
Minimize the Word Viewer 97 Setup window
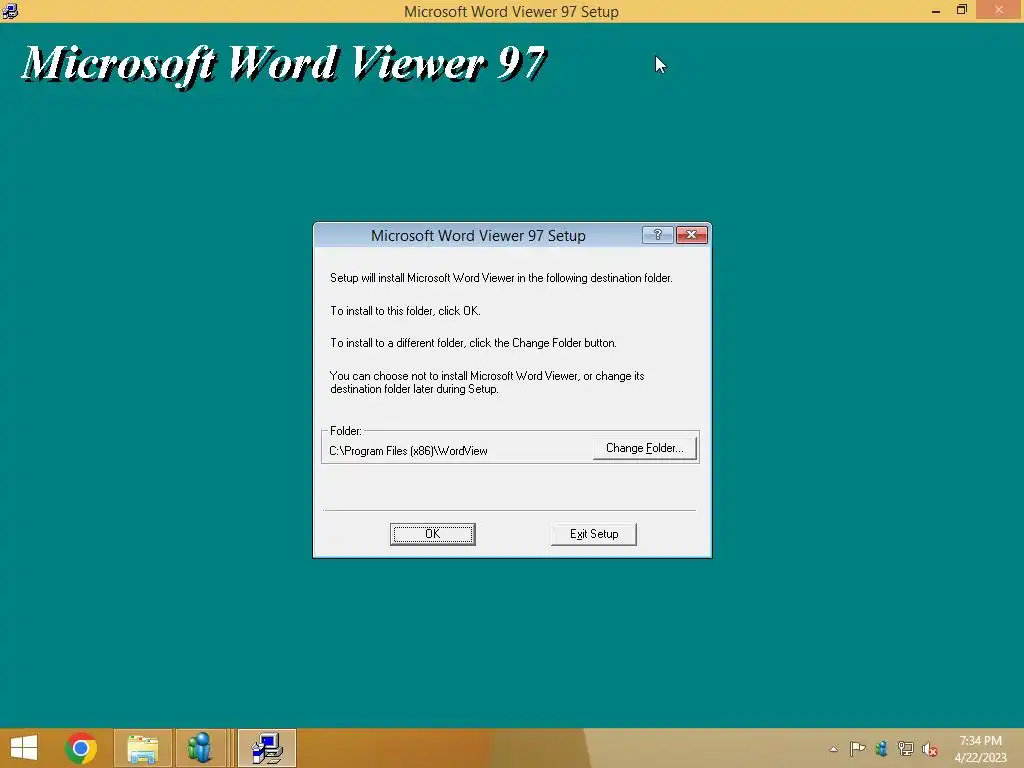[936, 10]
